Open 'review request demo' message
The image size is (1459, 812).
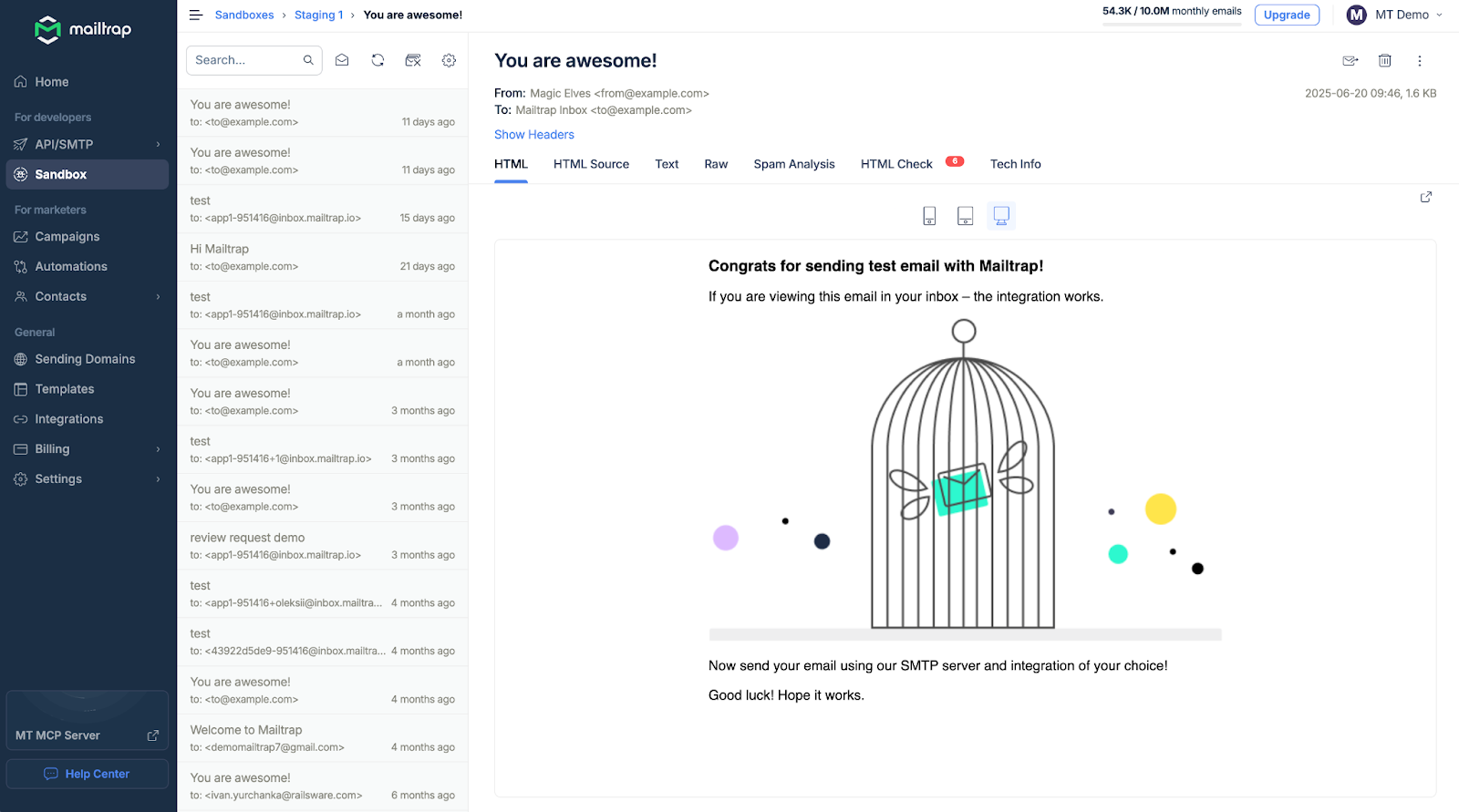[x=323, y=546]
